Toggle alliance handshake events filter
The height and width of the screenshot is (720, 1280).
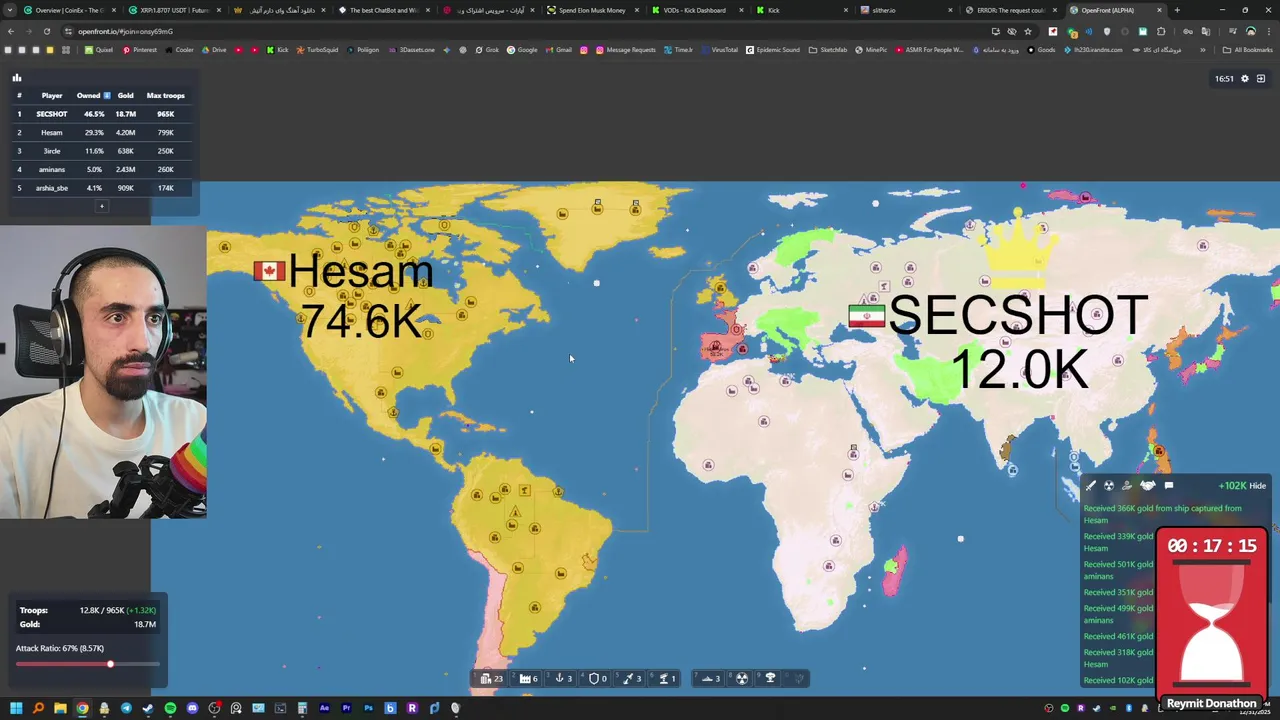pos(1147,486)
